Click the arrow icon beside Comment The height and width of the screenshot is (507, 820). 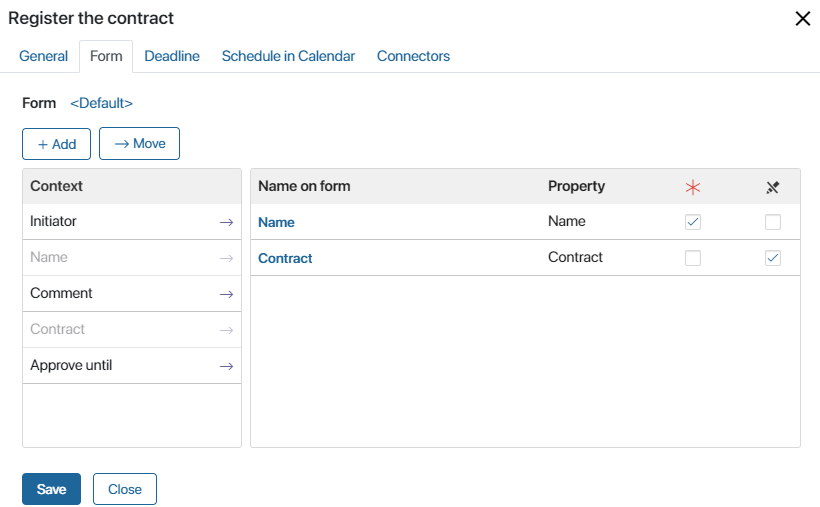pyautogui.click(x=226, y=295)
